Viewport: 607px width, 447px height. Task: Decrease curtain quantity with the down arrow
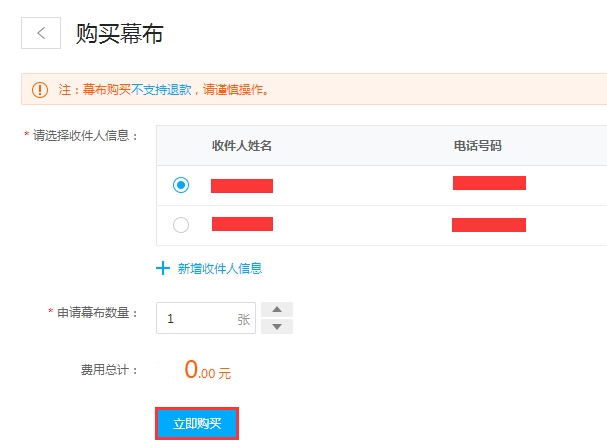277,326
